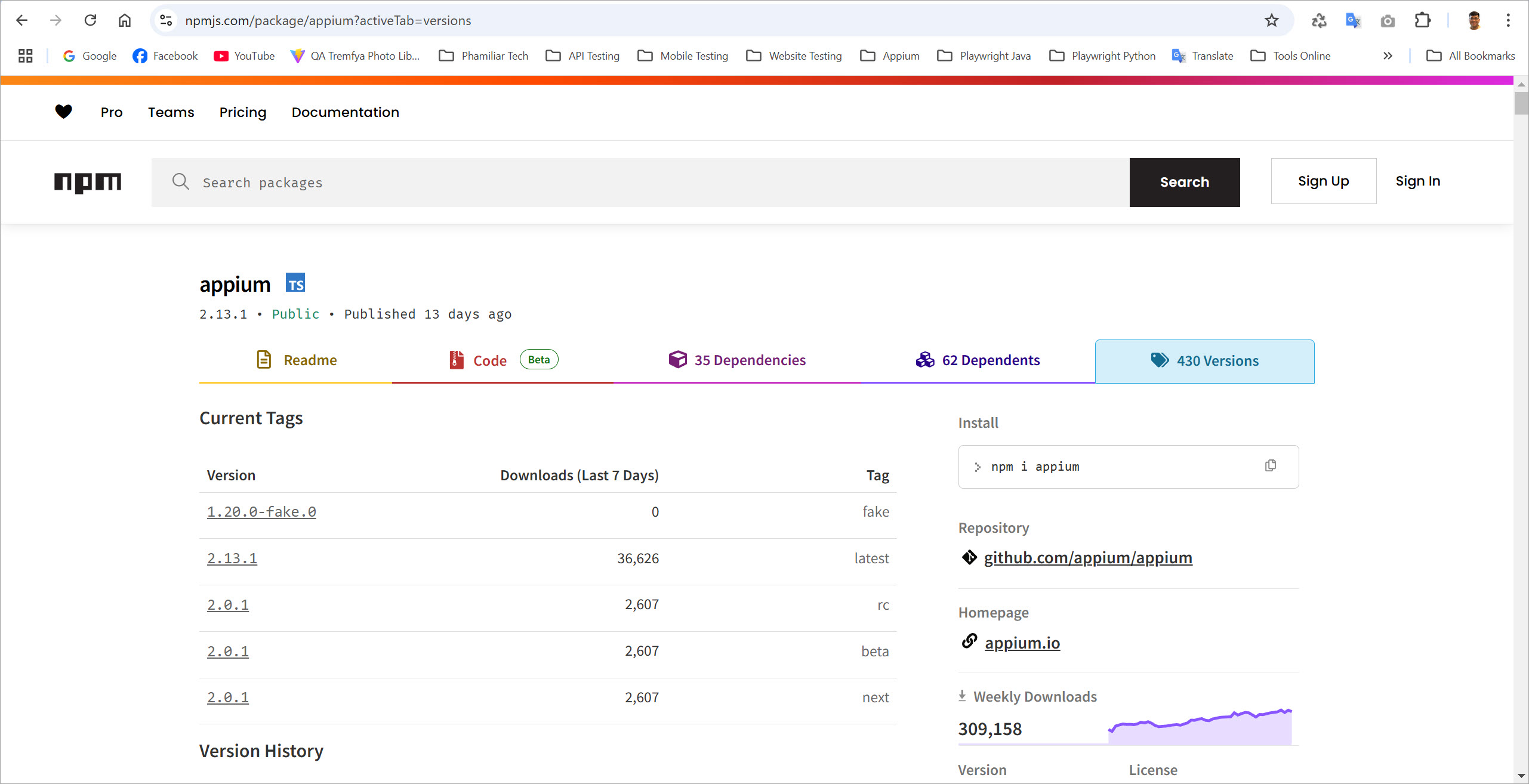Screen dimensions: 1529x784
Task: Reload the page
Action: (x=90, y=20)
